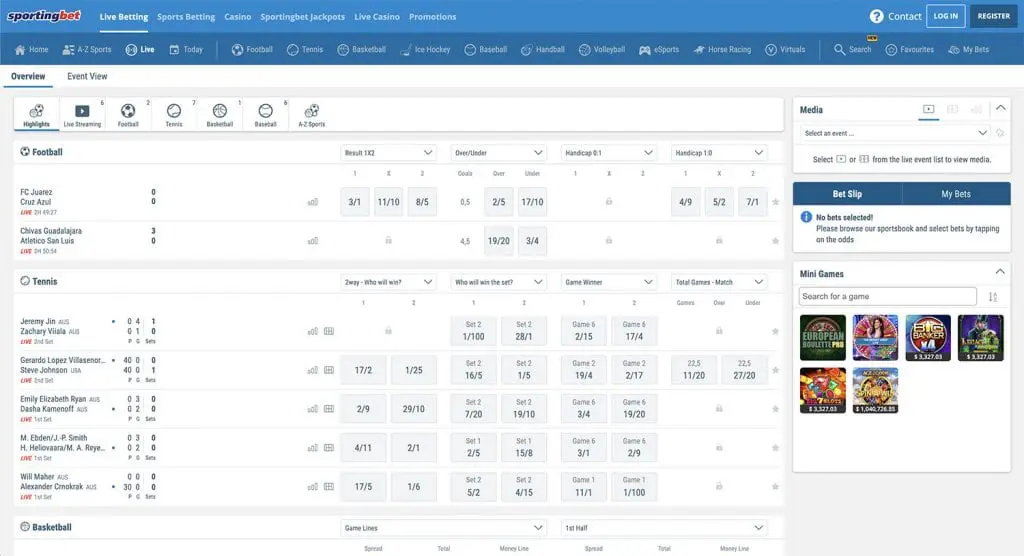Open the European Roulette Pro game
Image resolution: width=1024 pixels, height=556 pixels.
pos(823,338)
